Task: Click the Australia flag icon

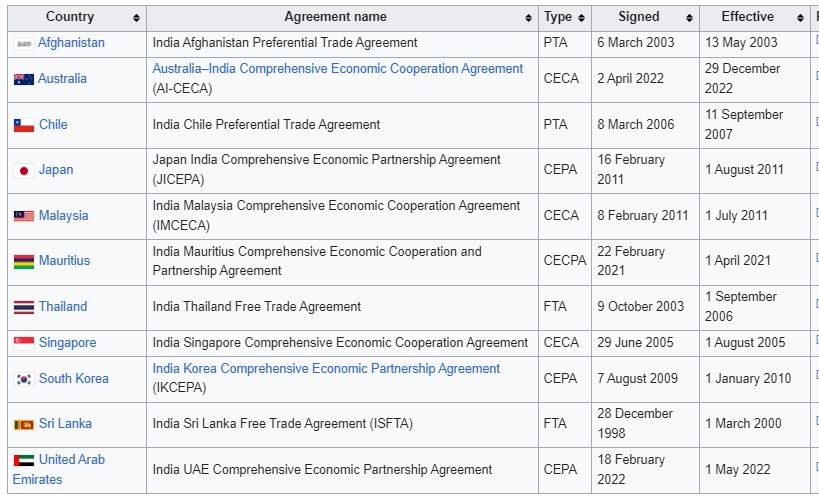Action: coord(23,79)
